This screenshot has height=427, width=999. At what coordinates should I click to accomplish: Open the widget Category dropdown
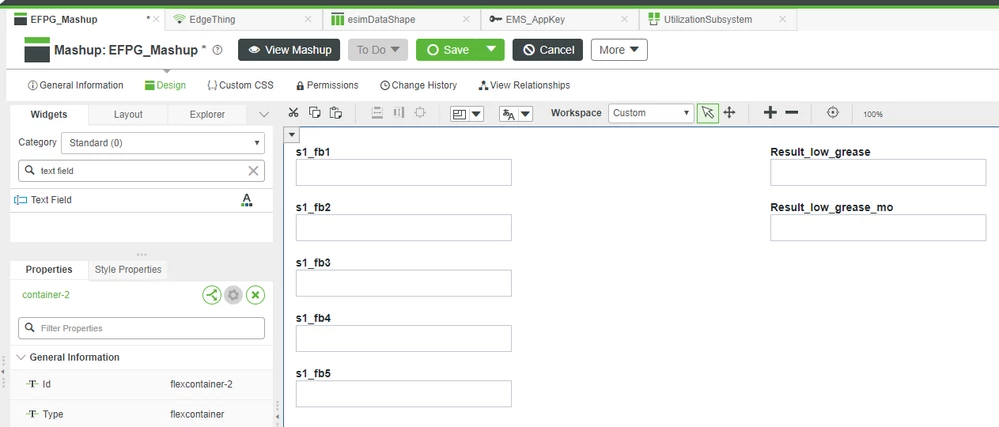point(162,143)
